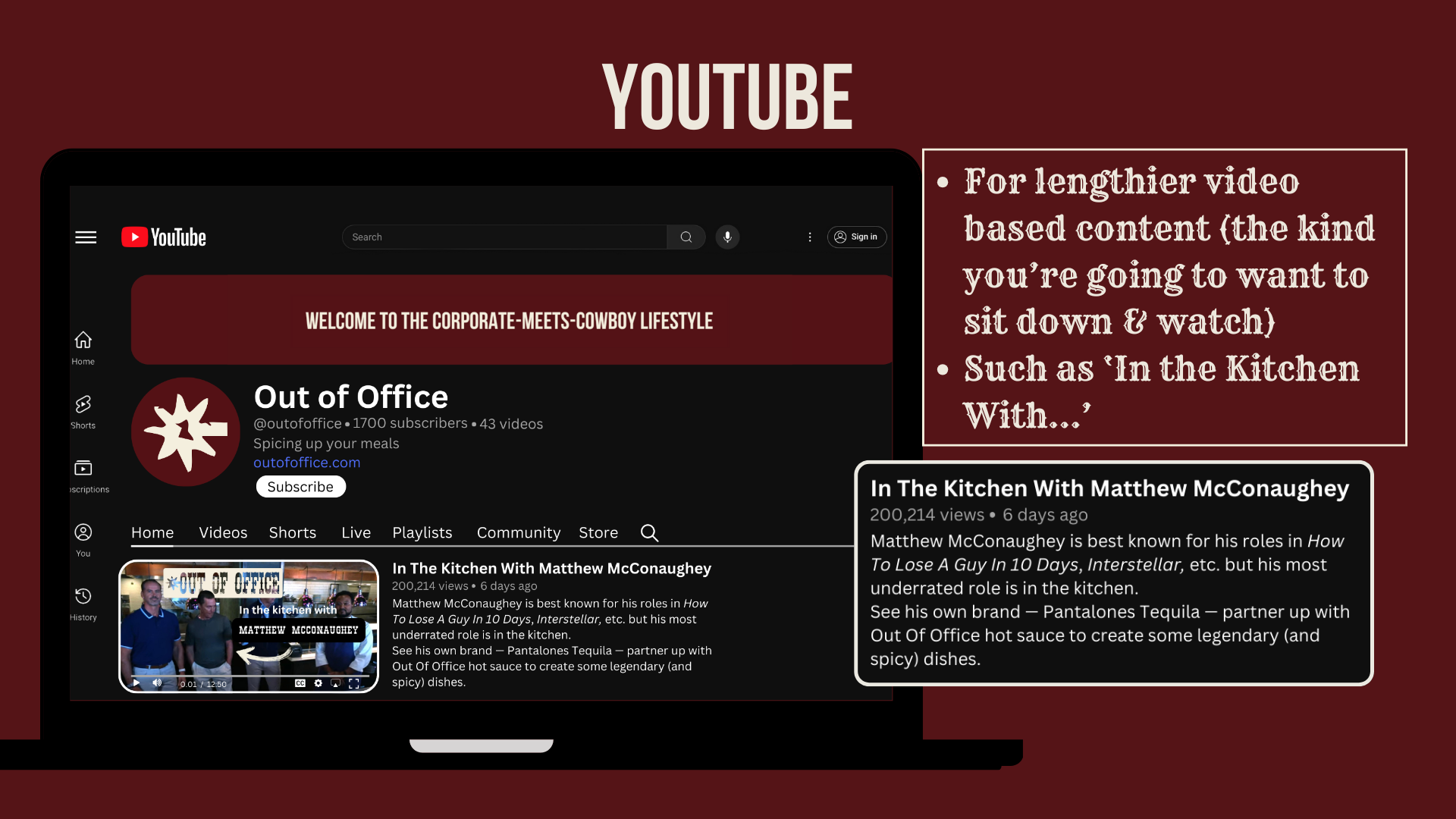Activate voice search microphone
Viewport: 1456px width, 819px height.
727,237
